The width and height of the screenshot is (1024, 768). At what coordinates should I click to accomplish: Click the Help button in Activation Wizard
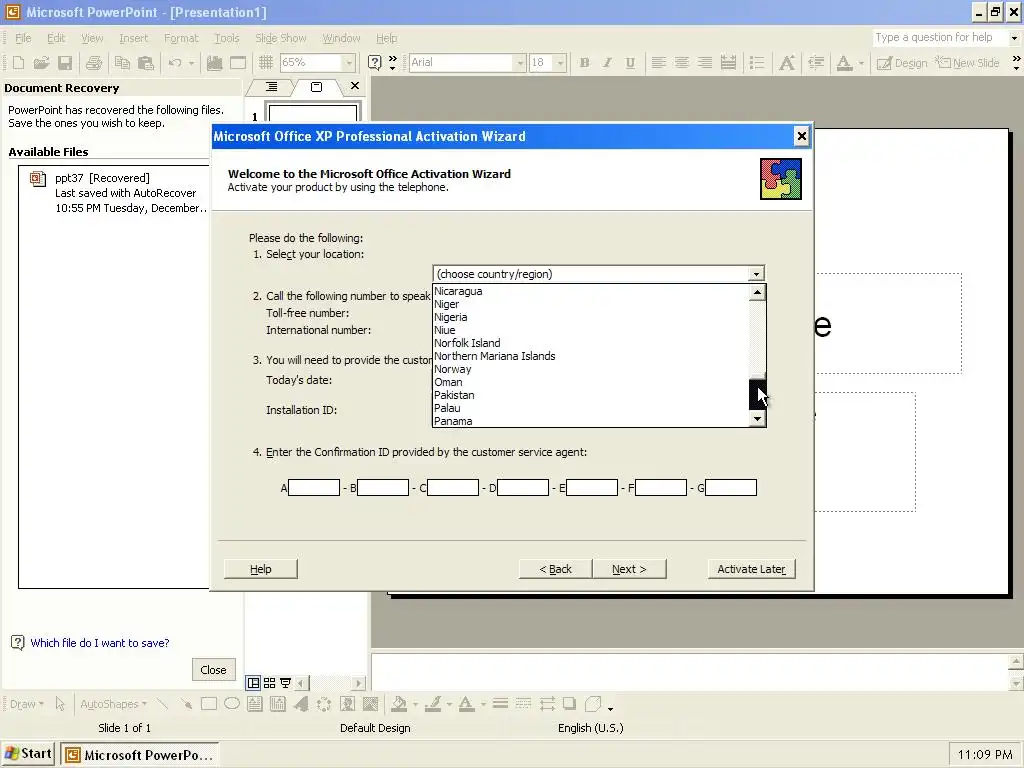261,569
